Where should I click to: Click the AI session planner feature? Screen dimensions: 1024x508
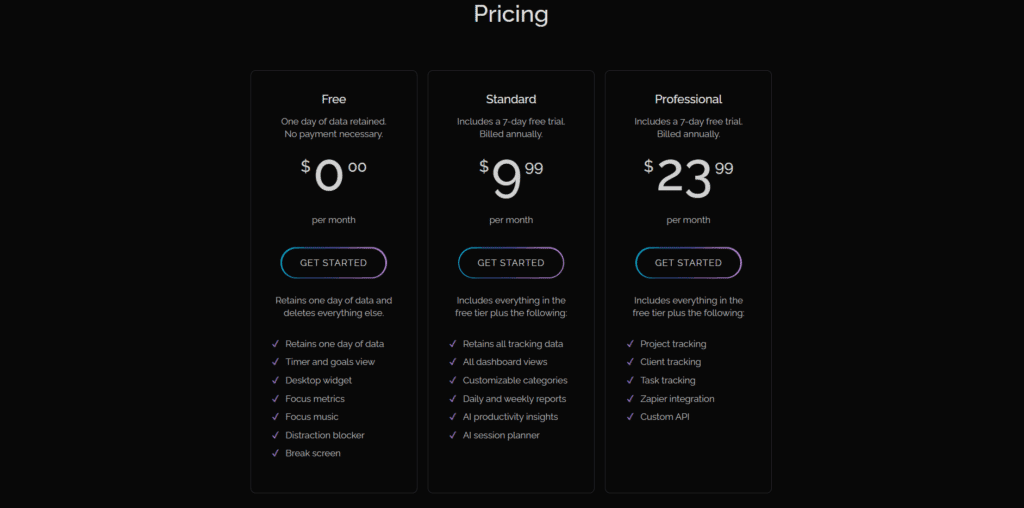point(501,435)
